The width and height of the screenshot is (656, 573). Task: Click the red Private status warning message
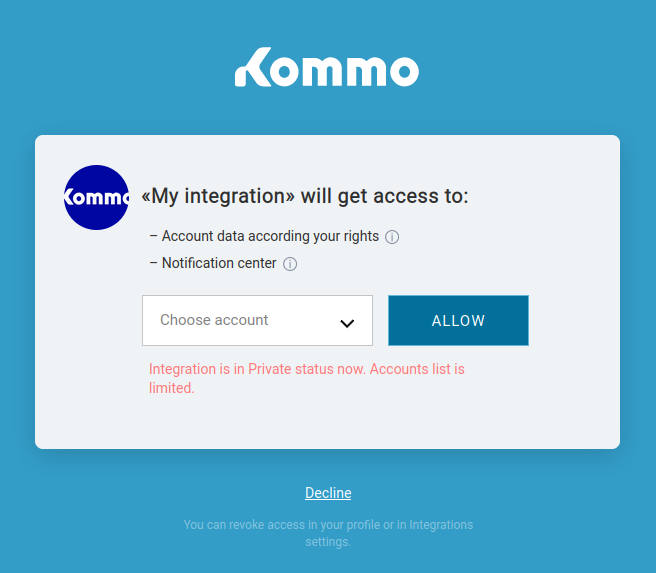[307, 379]
